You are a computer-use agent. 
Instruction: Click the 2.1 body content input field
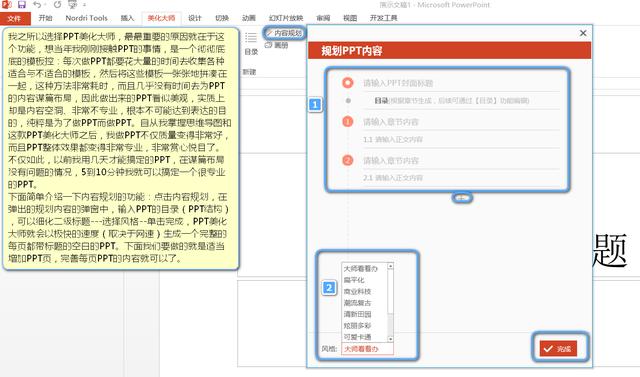point(461,178)
